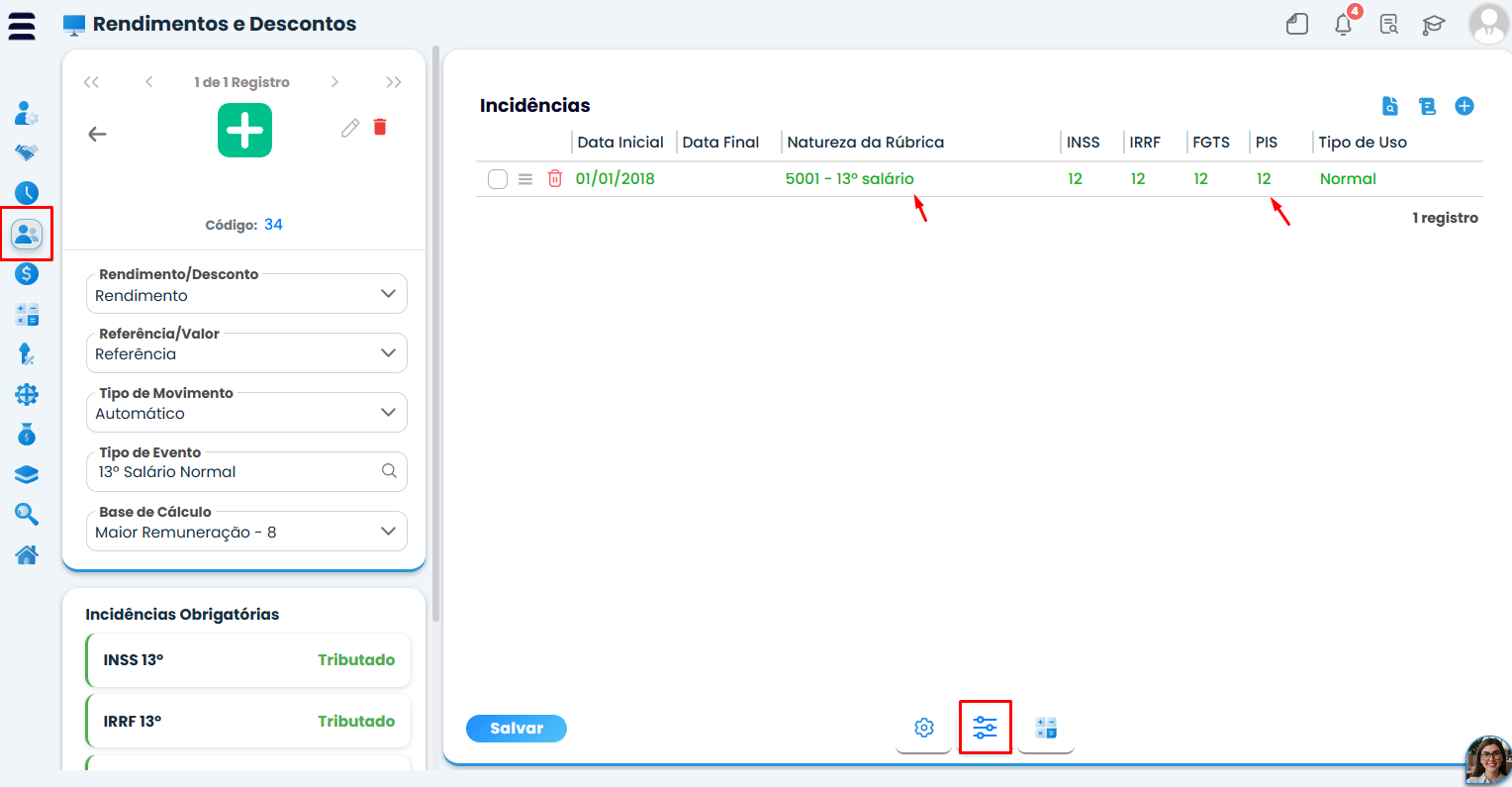Viewport: 1512px width, 787px height.
Task: Jump to the first record double arrow
Action: point(91,82)
